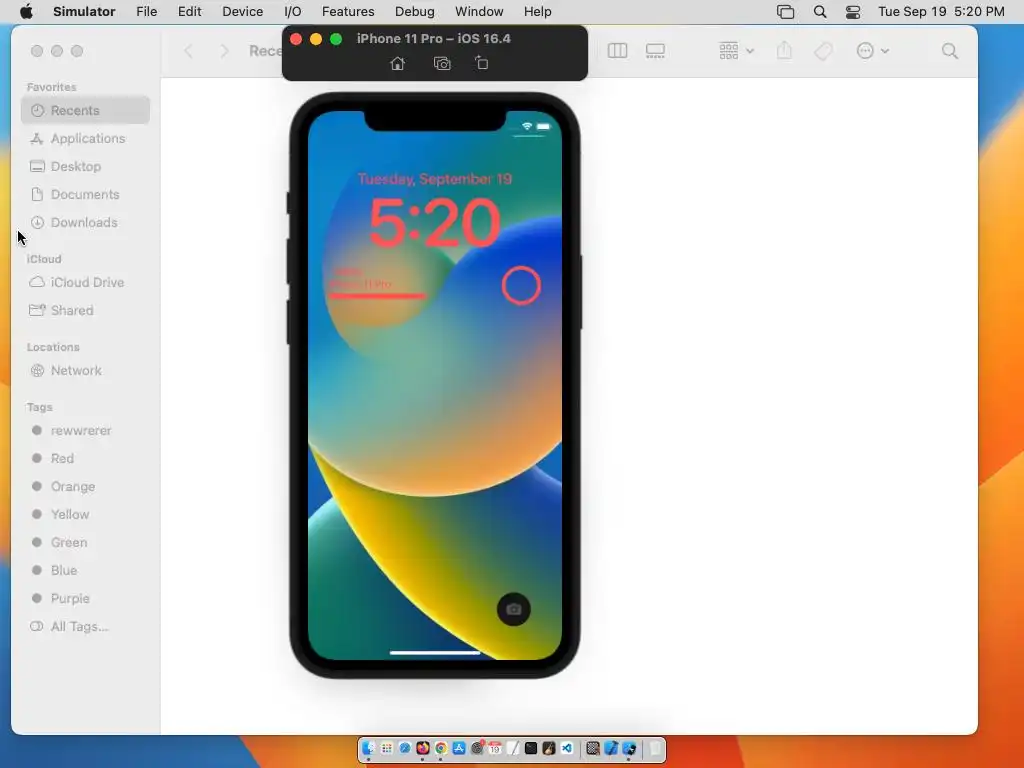
Task: Rotate the device using Simulator rotate icon
Action: (x=481, y=63)
